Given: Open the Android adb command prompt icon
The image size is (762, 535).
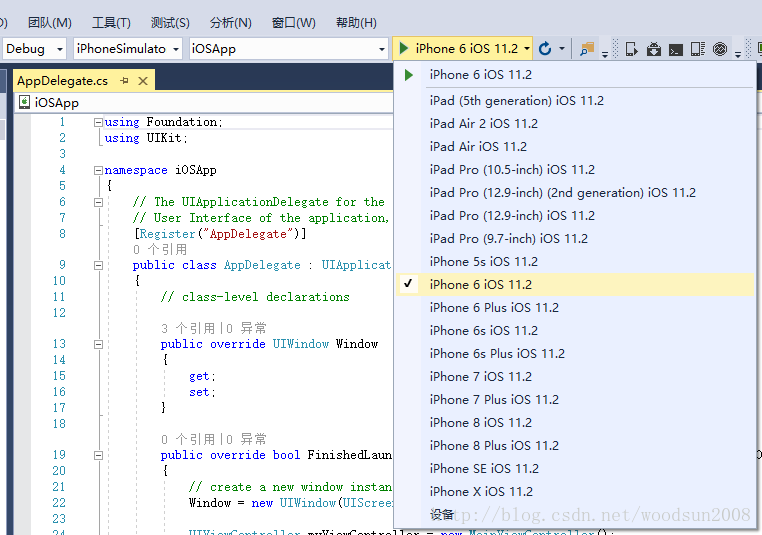Looking at the screenshot, I should [x=676, y=50].
